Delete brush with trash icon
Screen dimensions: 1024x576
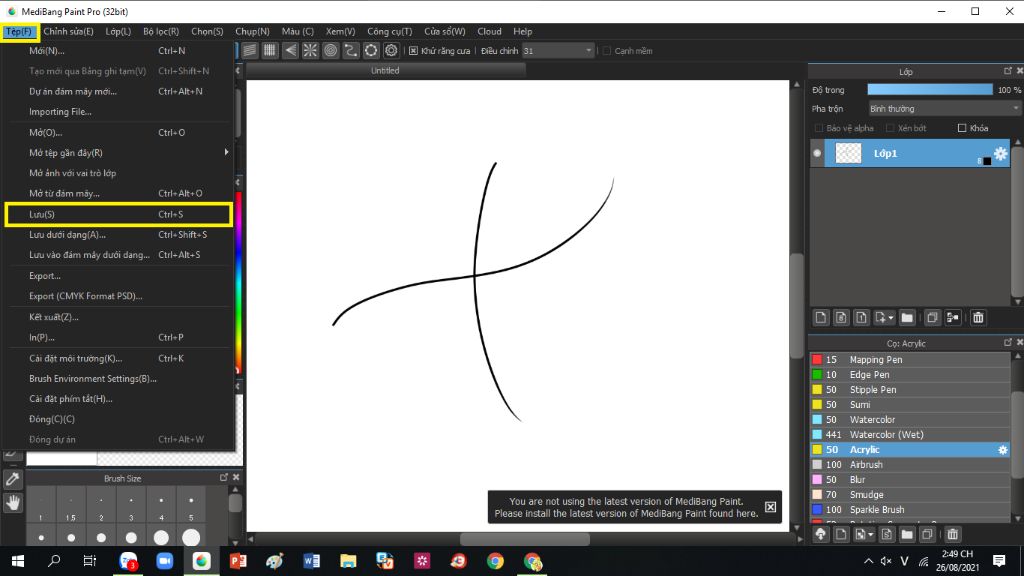coord(953,534)
